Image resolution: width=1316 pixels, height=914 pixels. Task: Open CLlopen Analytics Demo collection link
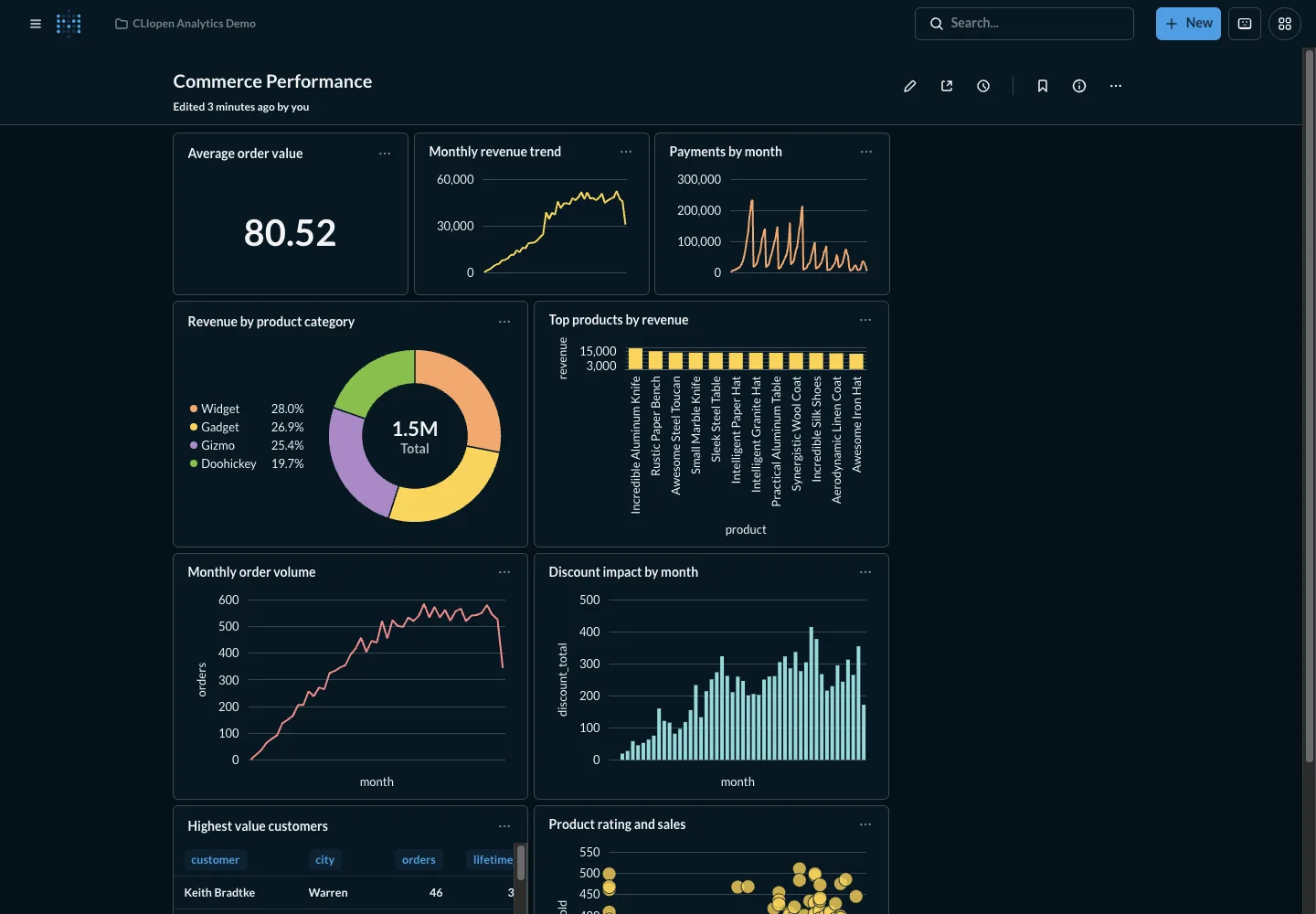pos(186,24)
